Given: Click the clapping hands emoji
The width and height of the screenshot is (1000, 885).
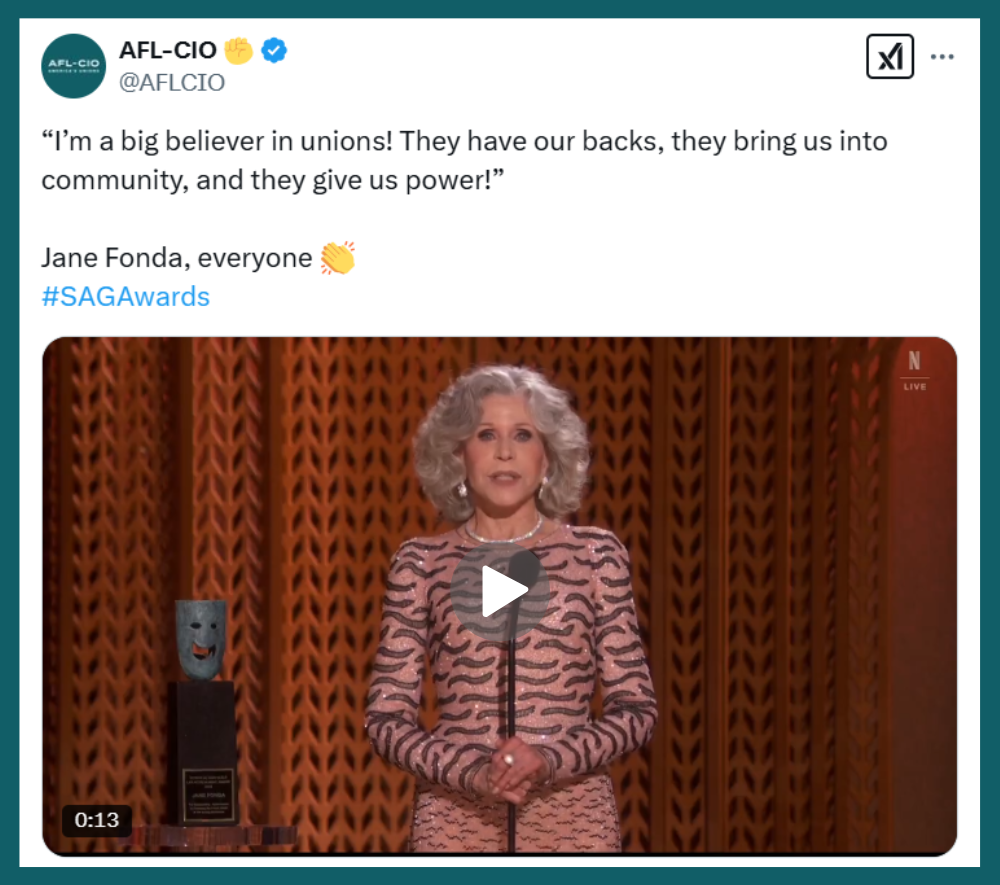Looking at the screenshot, I should [x=337, y=258].
